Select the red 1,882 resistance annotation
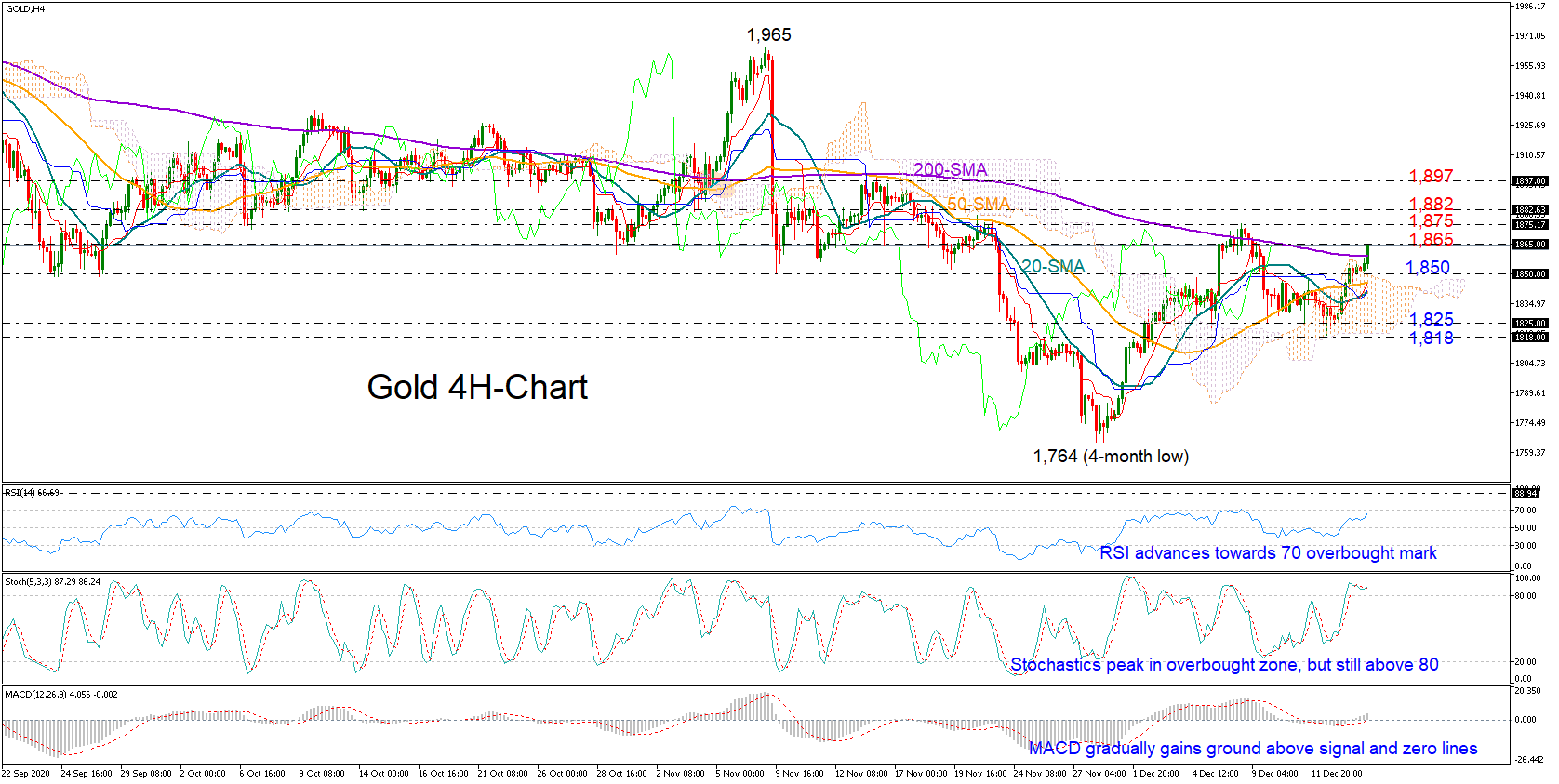 [x=1431, y=204]
